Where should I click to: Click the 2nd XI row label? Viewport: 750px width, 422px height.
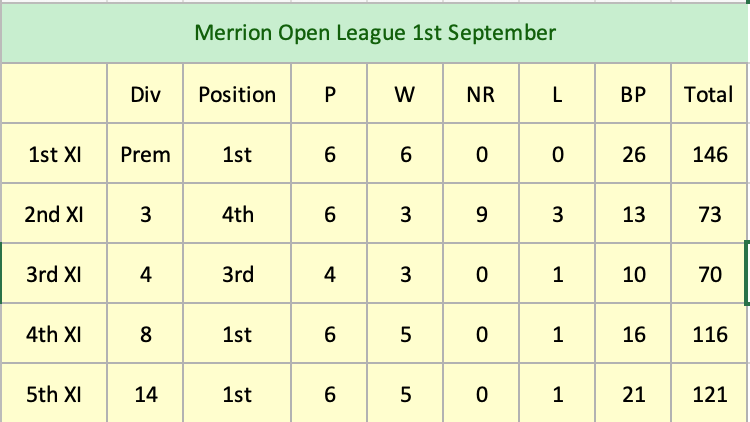click(x=55, y=215)
